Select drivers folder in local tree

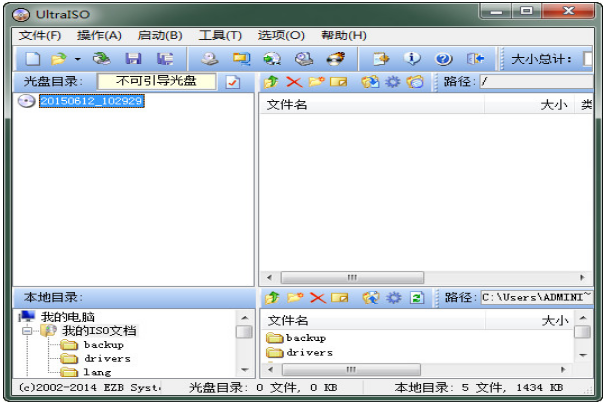click(x=107, y=358)
